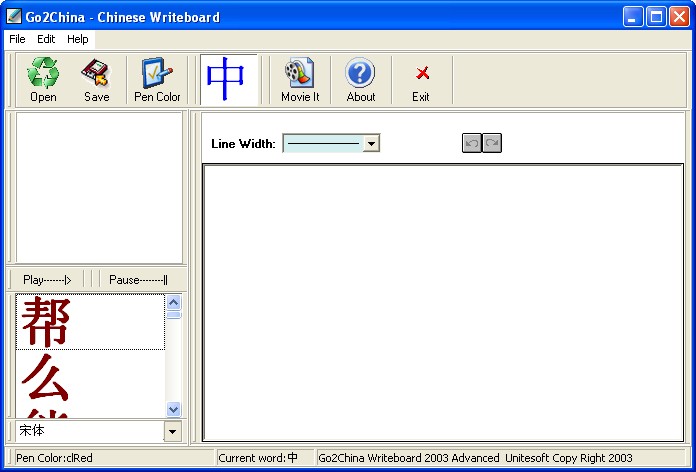Click the Open recycle-arrows icon
This screenshot has width=696, height=472.
coord(43,73)
